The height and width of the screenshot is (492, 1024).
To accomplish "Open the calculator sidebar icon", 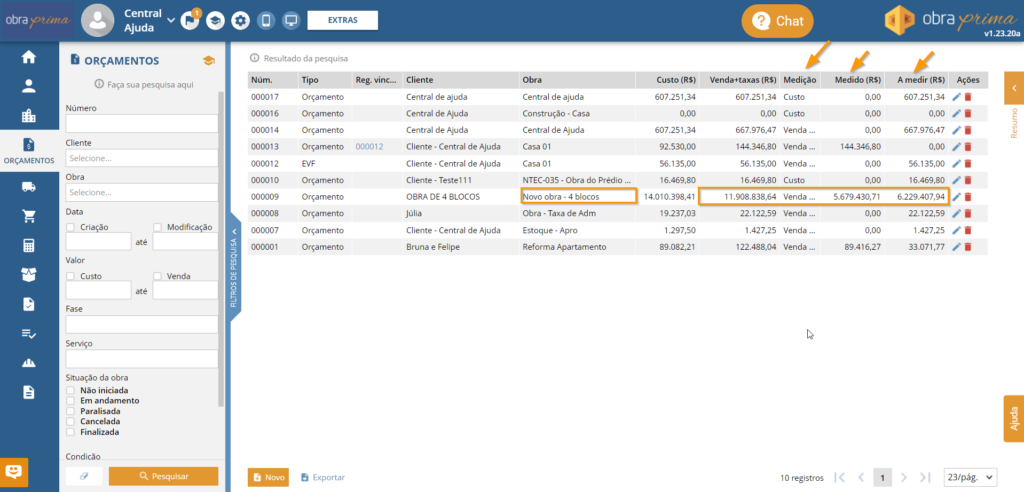I will pos(29,246).
